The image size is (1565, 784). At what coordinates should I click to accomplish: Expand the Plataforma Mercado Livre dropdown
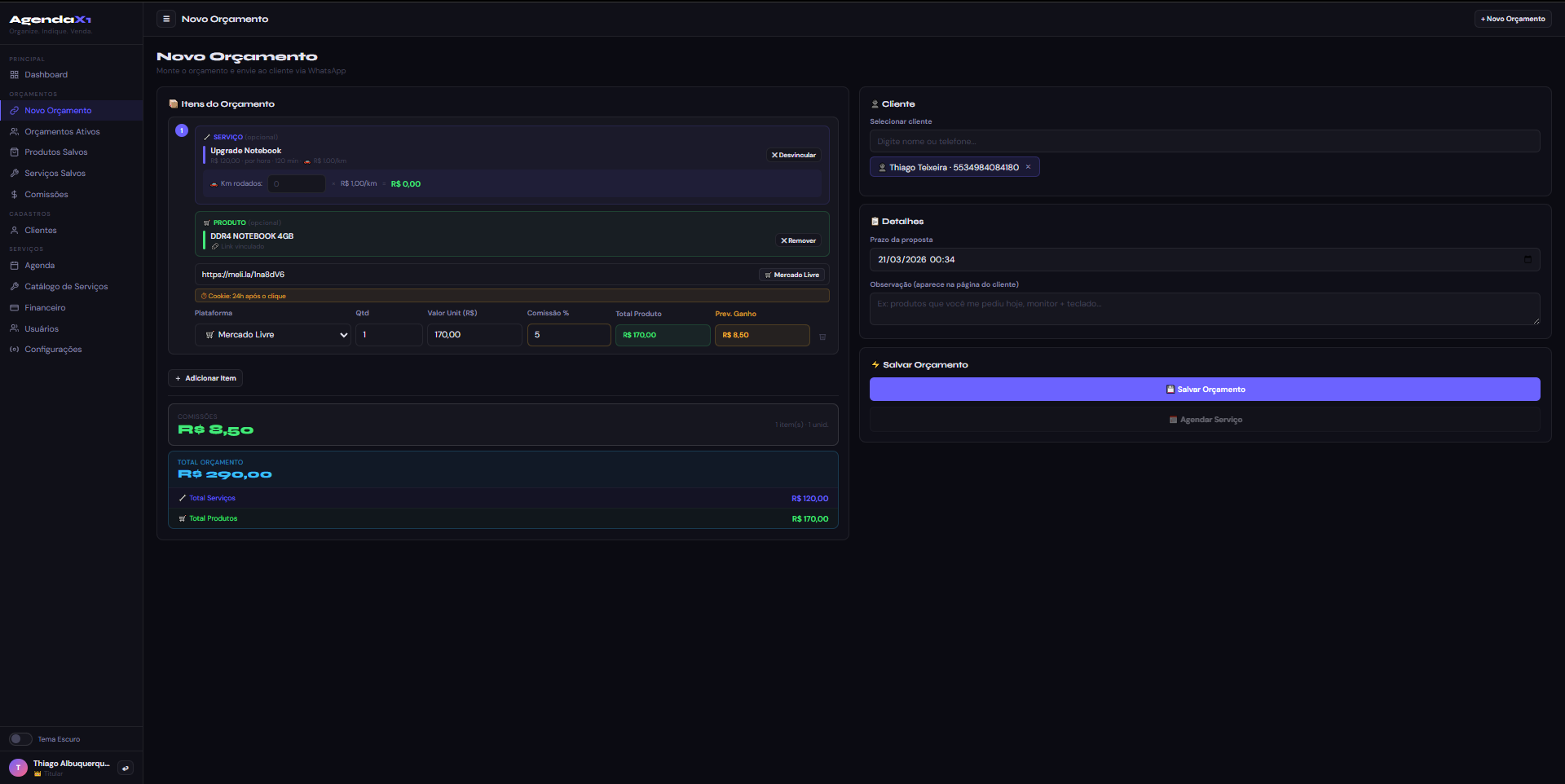(x=272, y=335)
